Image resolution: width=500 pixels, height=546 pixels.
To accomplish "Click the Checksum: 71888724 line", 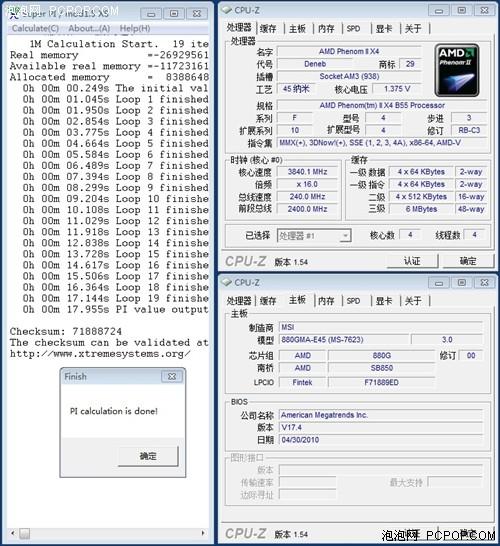I will tap(66, 331).
